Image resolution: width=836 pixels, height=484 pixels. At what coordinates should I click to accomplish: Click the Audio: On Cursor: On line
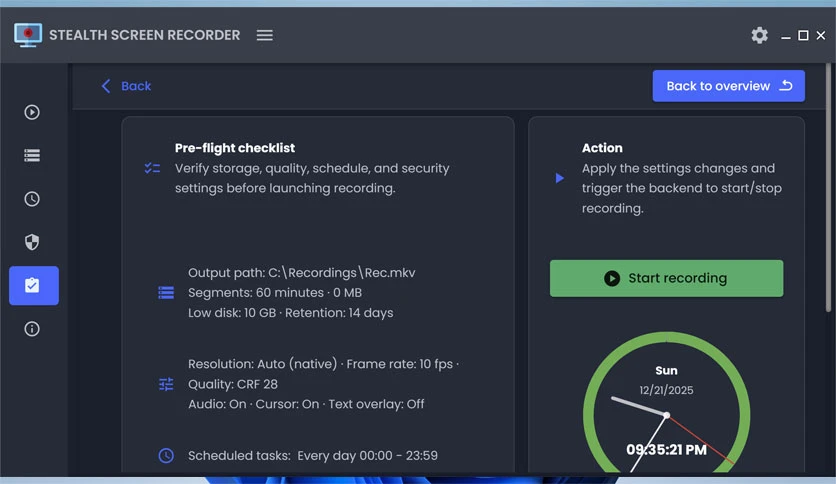(x=306, y=404)
